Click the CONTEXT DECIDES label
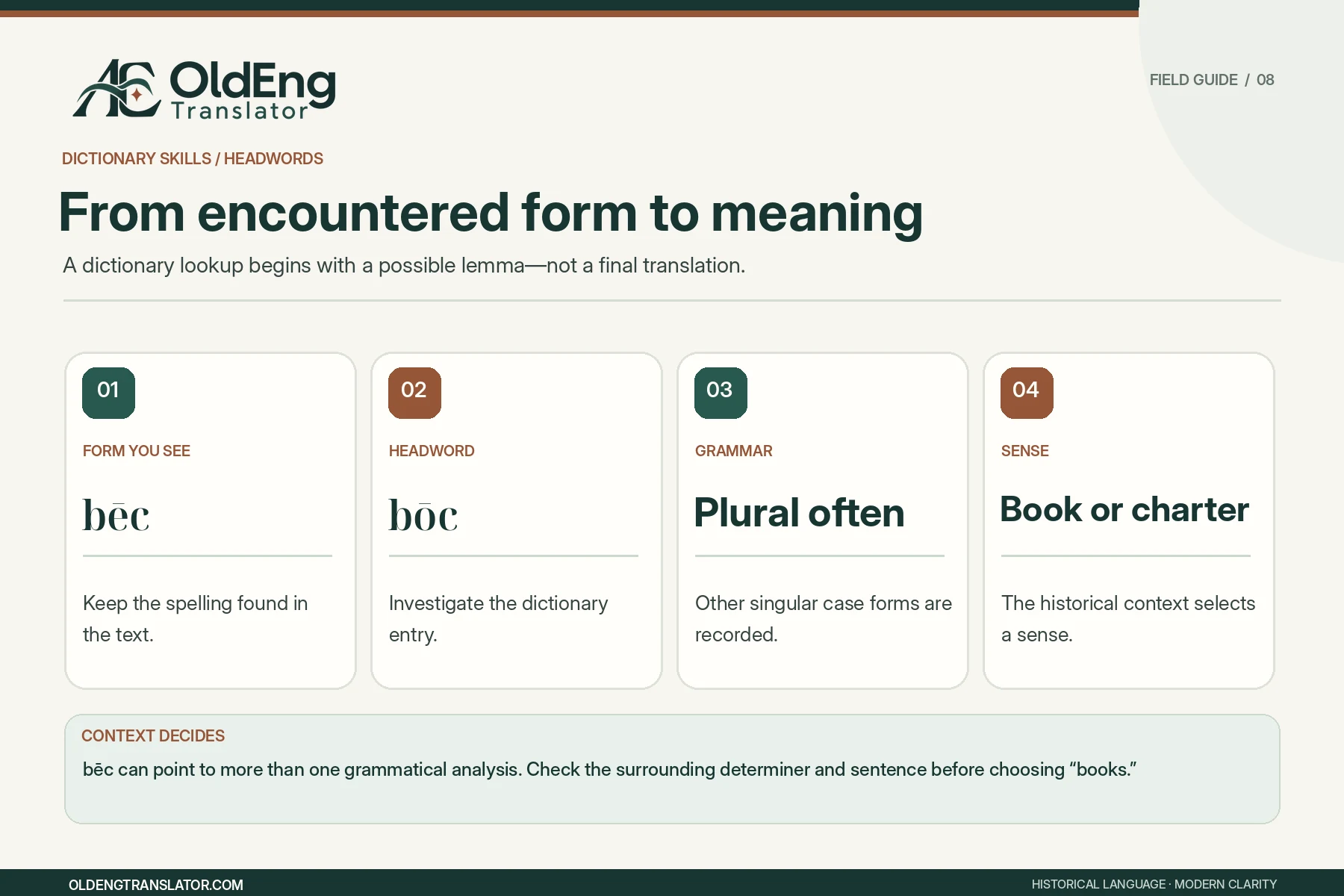1344x896 pixels. coord(153,736)
